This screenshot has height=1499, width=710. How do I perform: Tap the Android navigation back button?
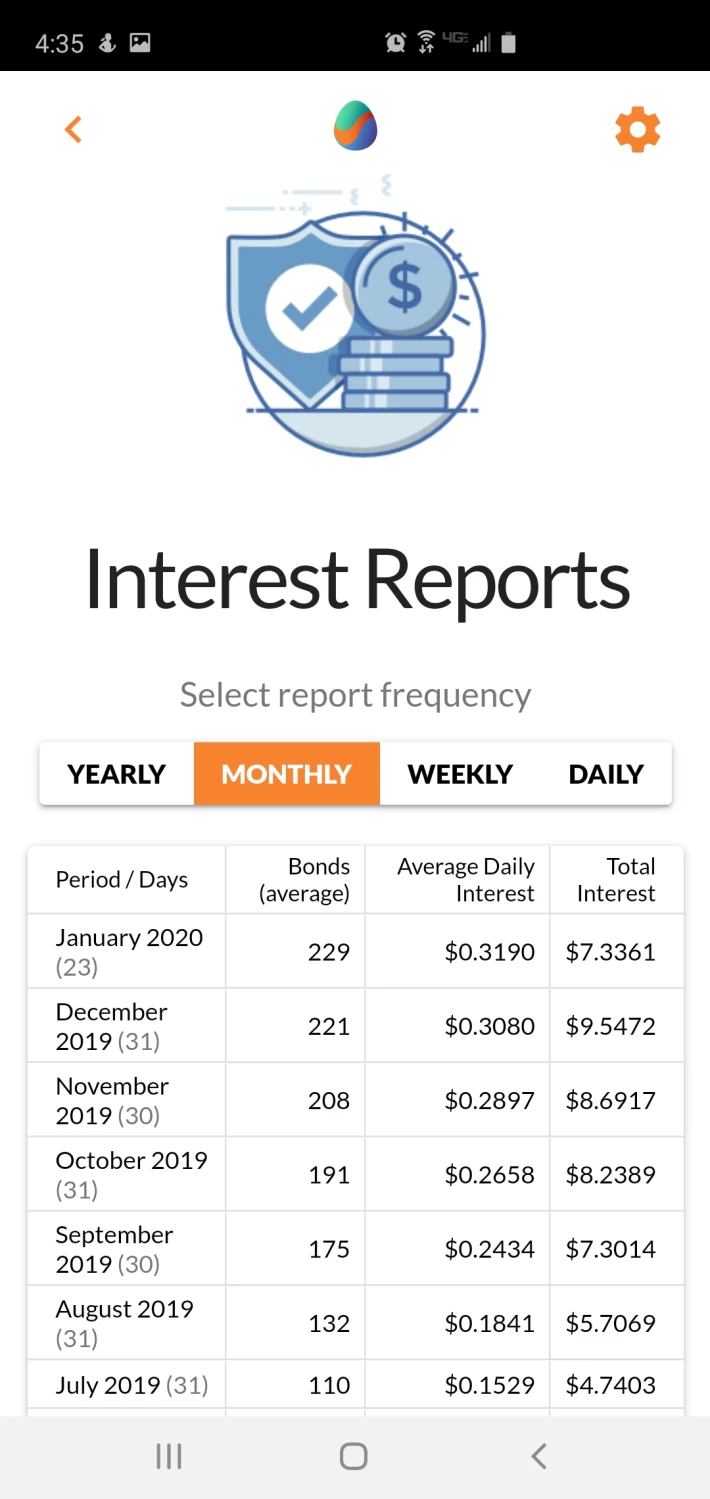click(x=539, y=1456)
